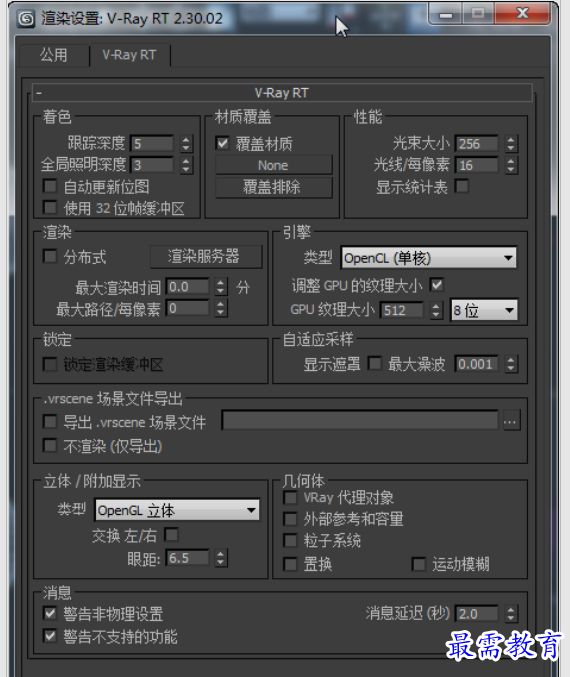Adjust the GPU 纹理大小 spinner arrows
The width and height of the screenshot is (570, 677).
pos(436,310)
